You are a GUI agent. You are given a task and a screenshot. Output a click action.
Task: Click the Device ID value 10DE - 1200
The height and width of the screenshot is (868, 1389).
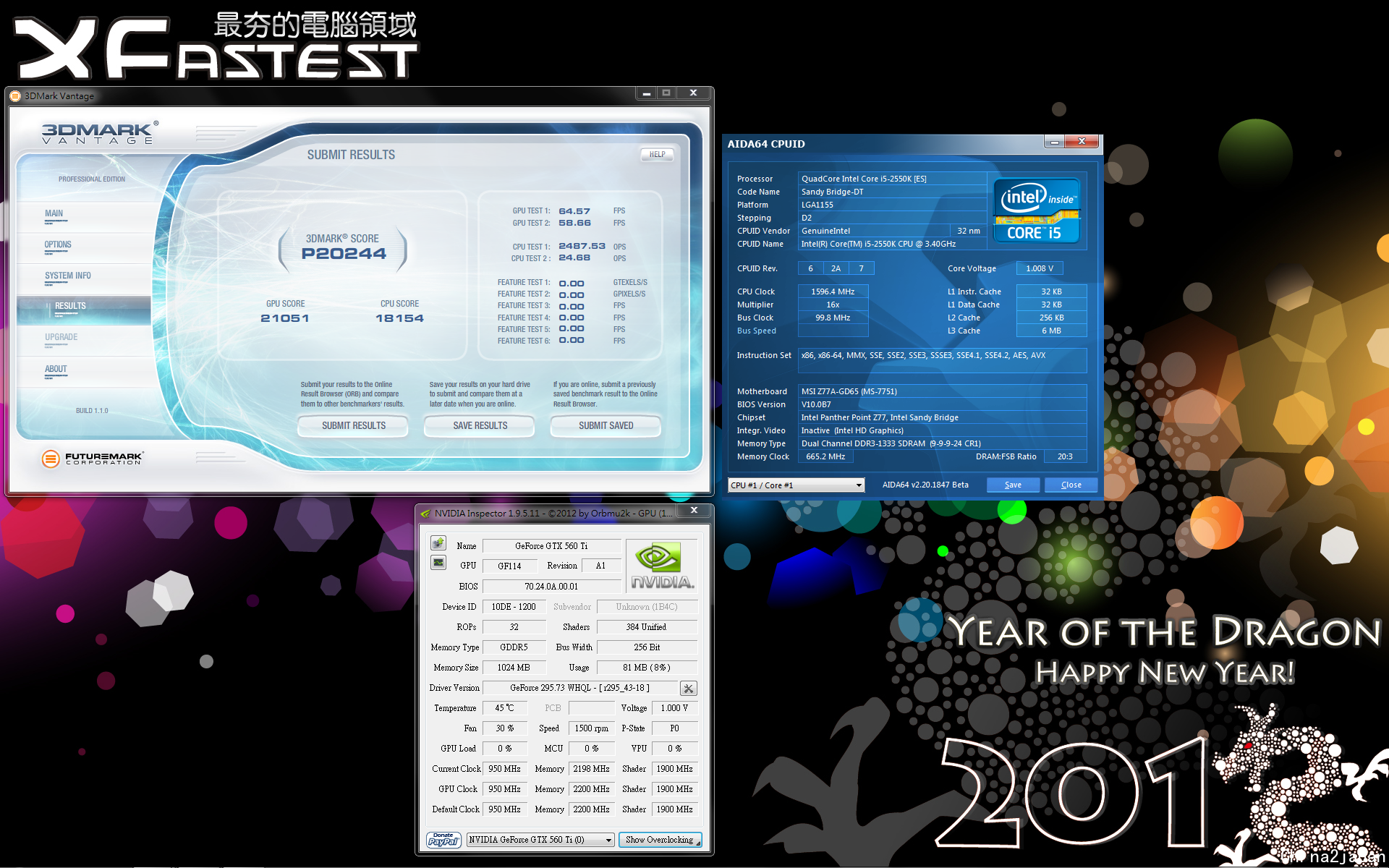coord(514,607)
